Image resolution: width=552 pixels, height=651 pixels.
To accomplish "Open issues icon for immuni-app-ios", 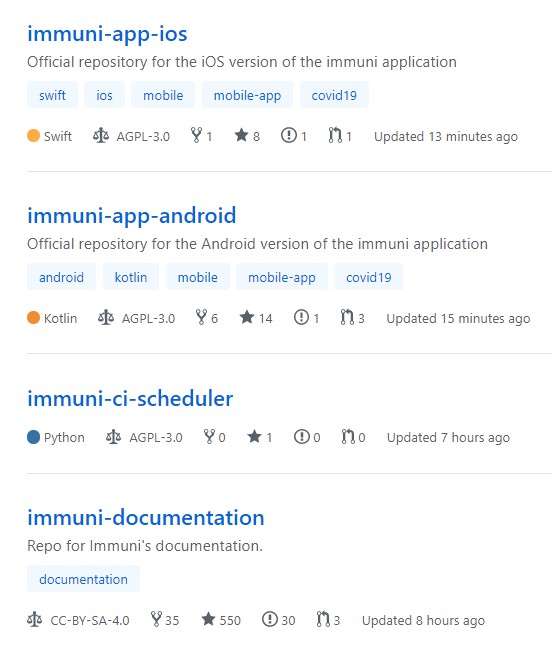I will point(288,135).
